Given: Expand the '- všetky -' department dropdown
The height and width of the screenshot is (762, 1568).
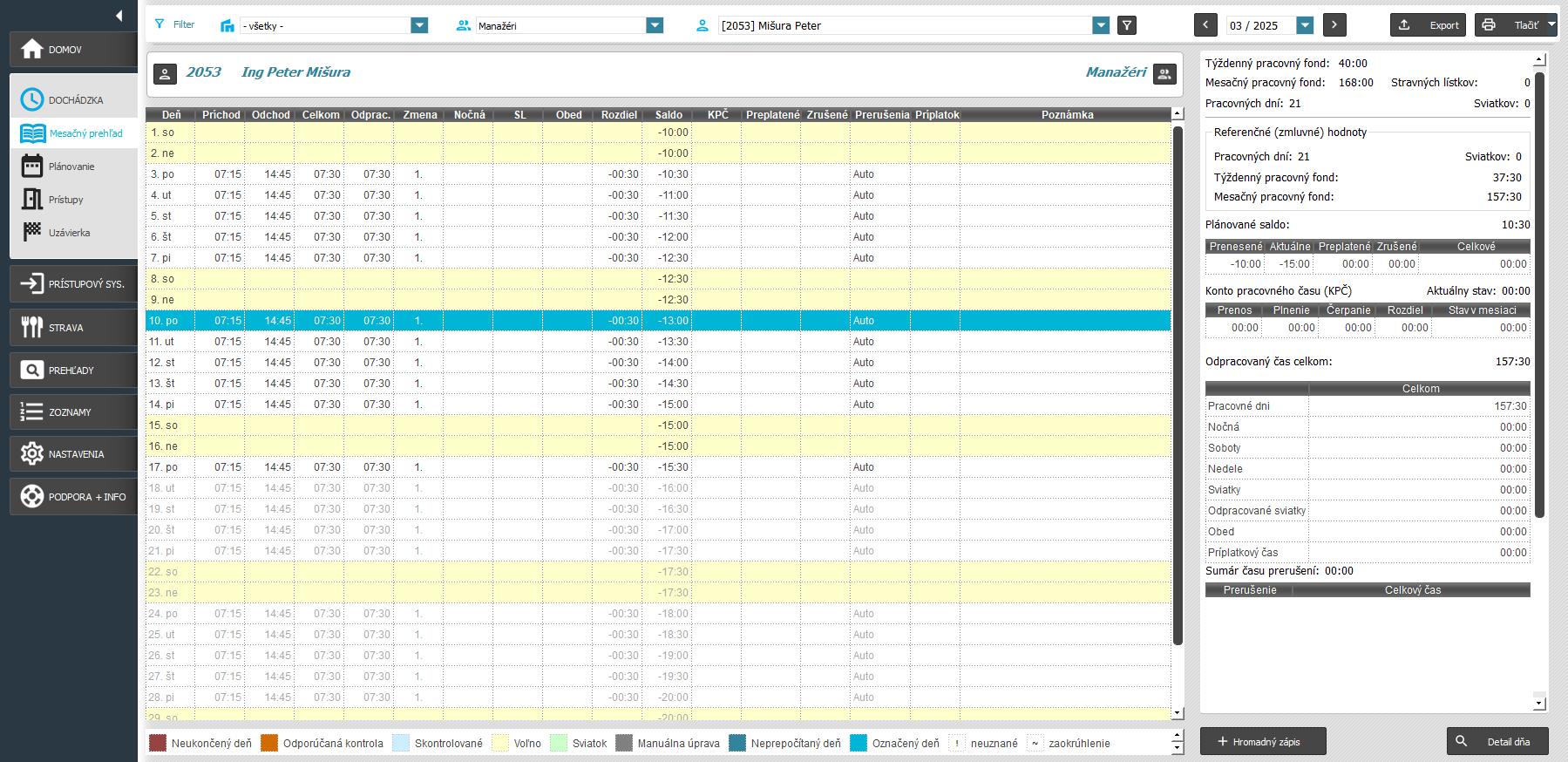Looking at the screenshot, I should (419, 25).
